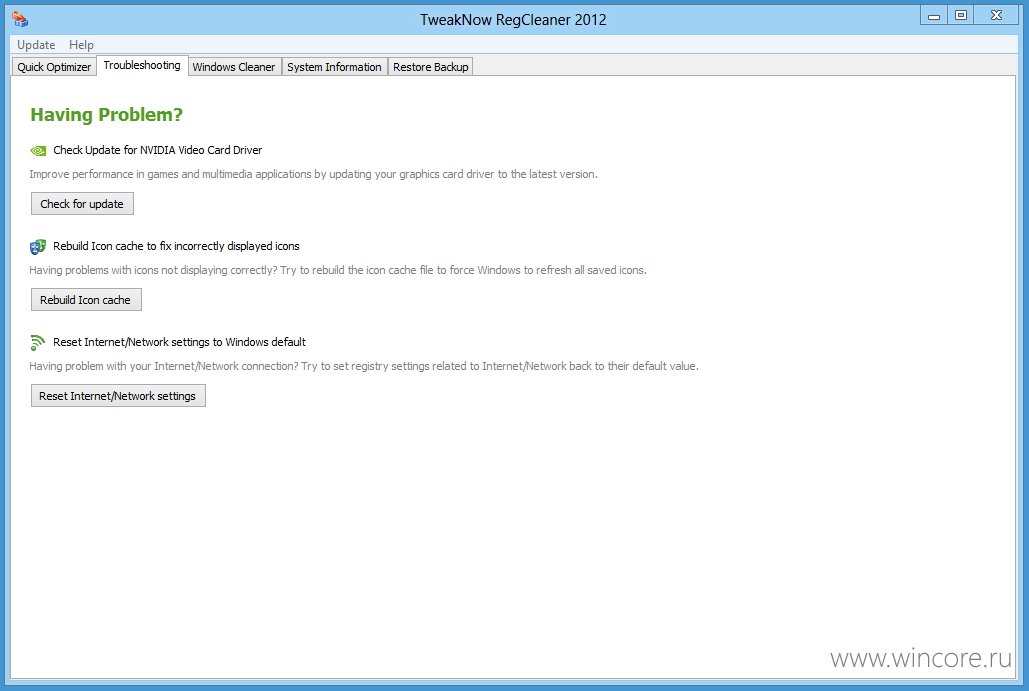Click 'Reset Internet/Network settings to Windows default' text

click(179, 342)
